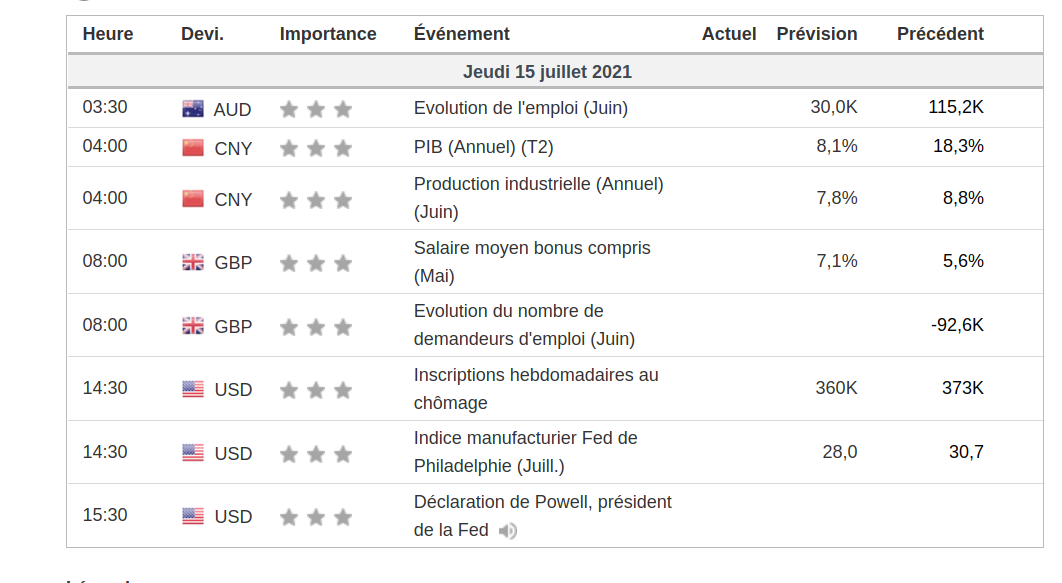Open the PIB (Annuel) (T2) event
This screenshot has height=583, width=1062.
pos(483,147)
